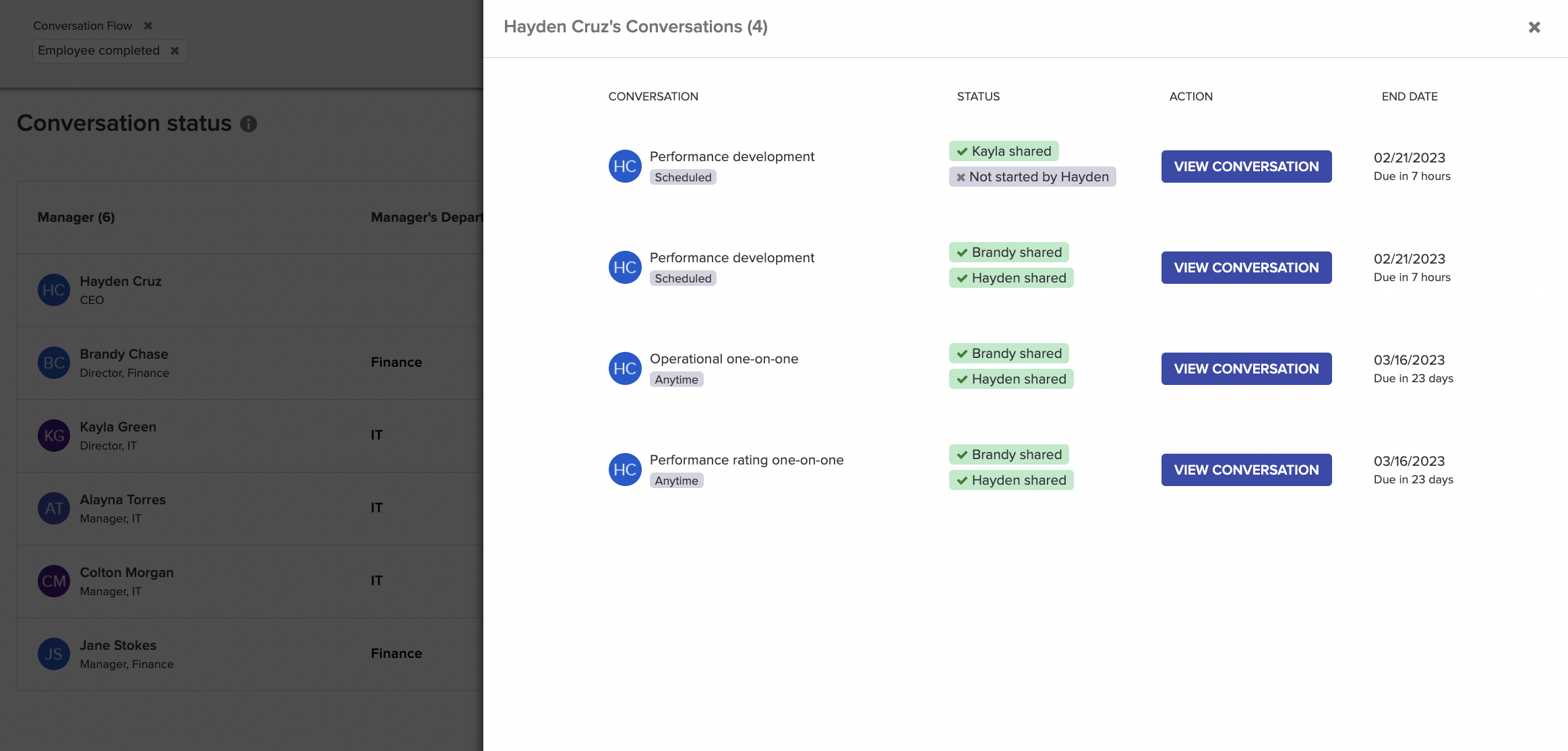Click the CONVERSATION column header
This screenshot has height=751, width=1568.
[653, 96]
